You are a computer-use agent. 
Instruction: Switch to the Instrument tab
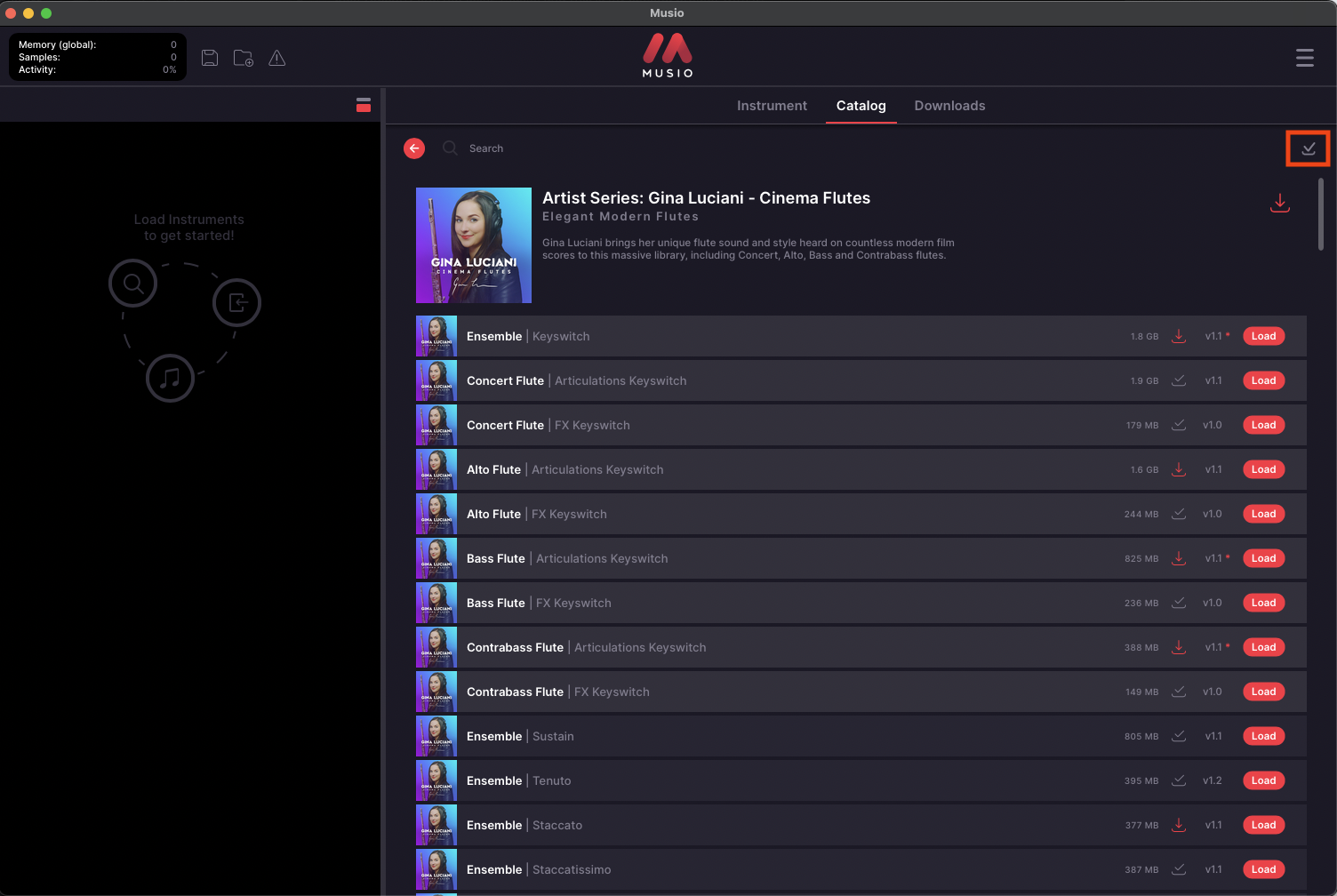point(772,106)
